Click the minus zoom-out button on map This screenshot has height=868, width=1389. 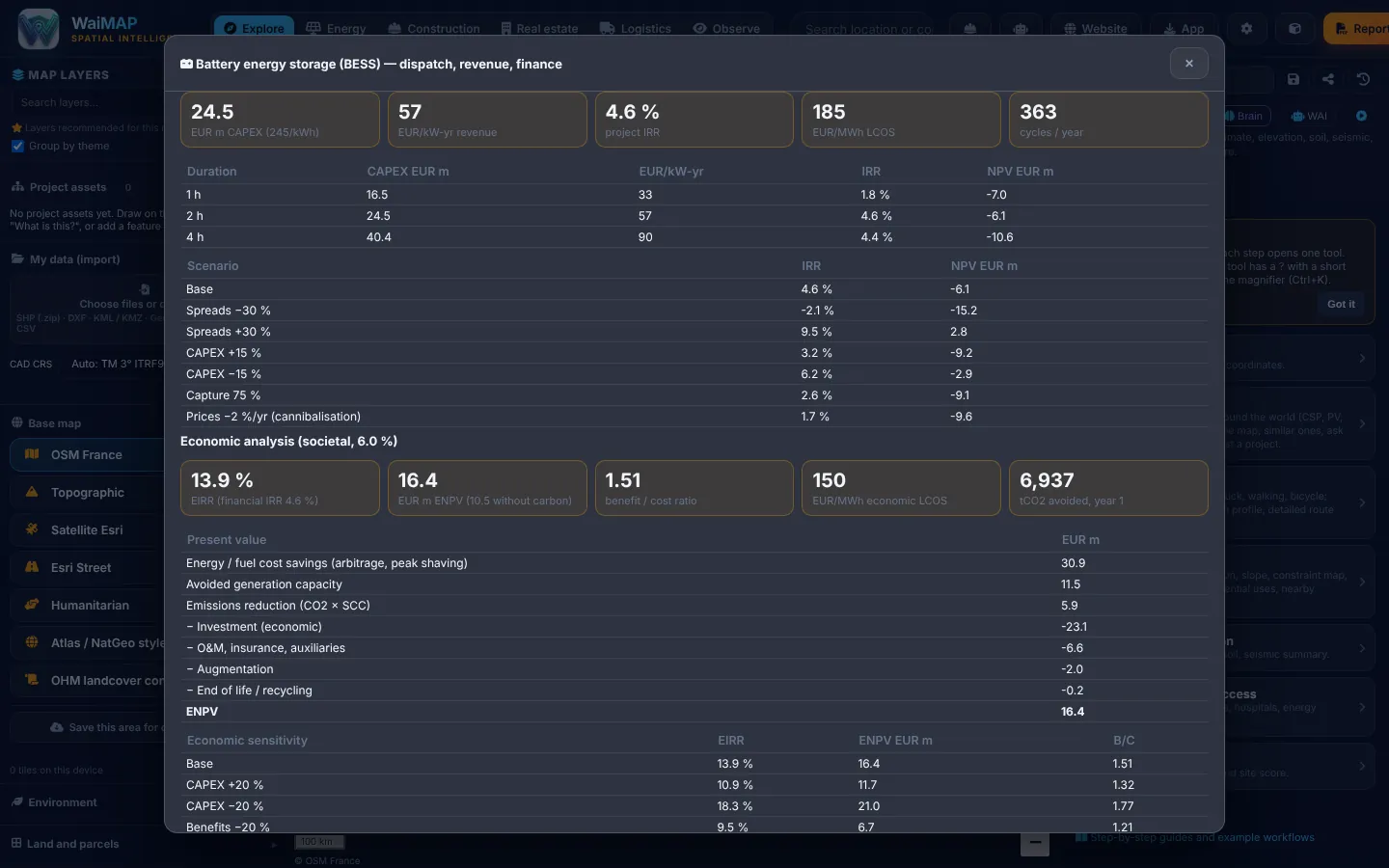(x=1035, y=843)
